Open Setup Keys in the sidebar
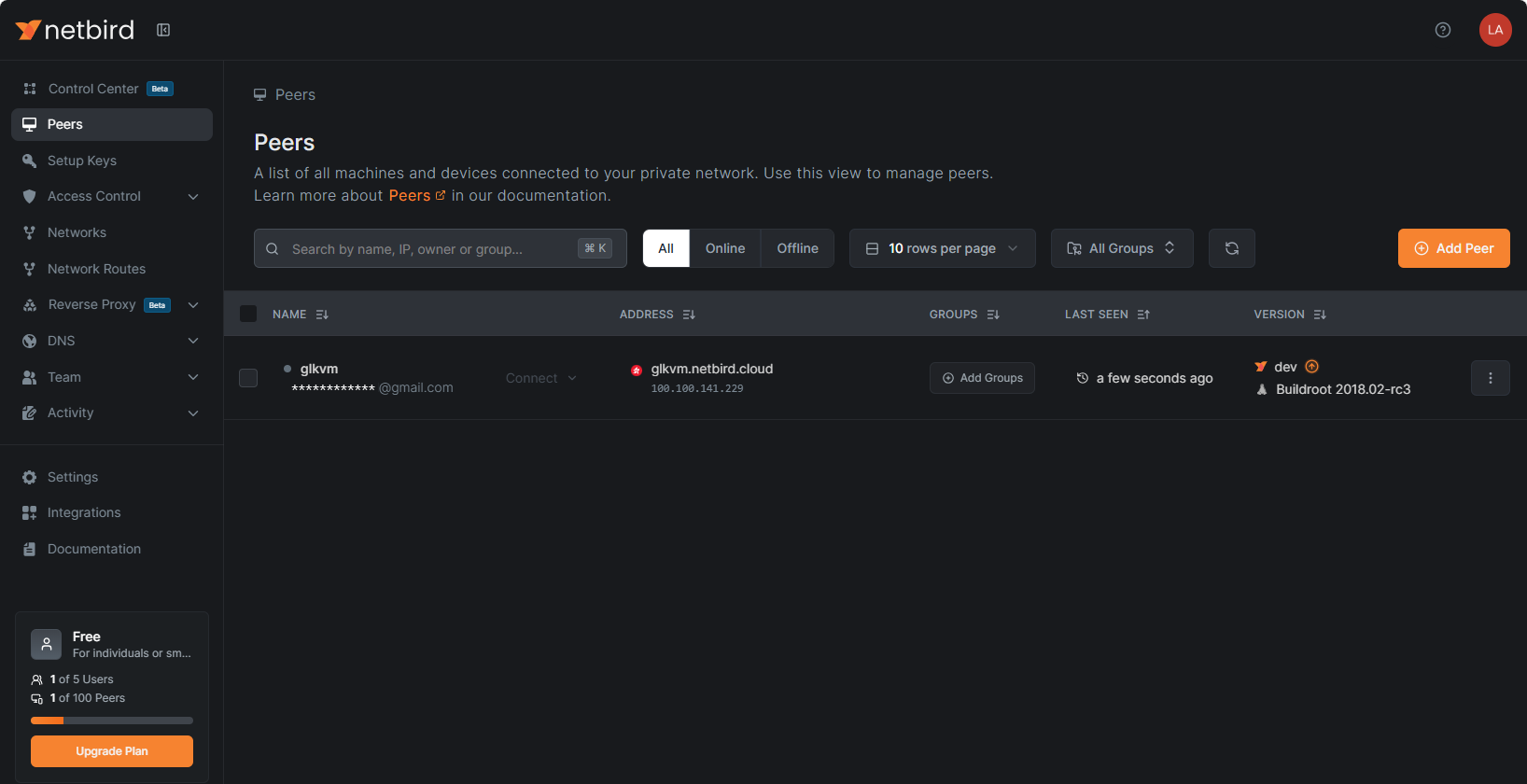Image resolution: width=1527 pixels, height=784 pixels. pyautogui.click(x=112, y=161)
